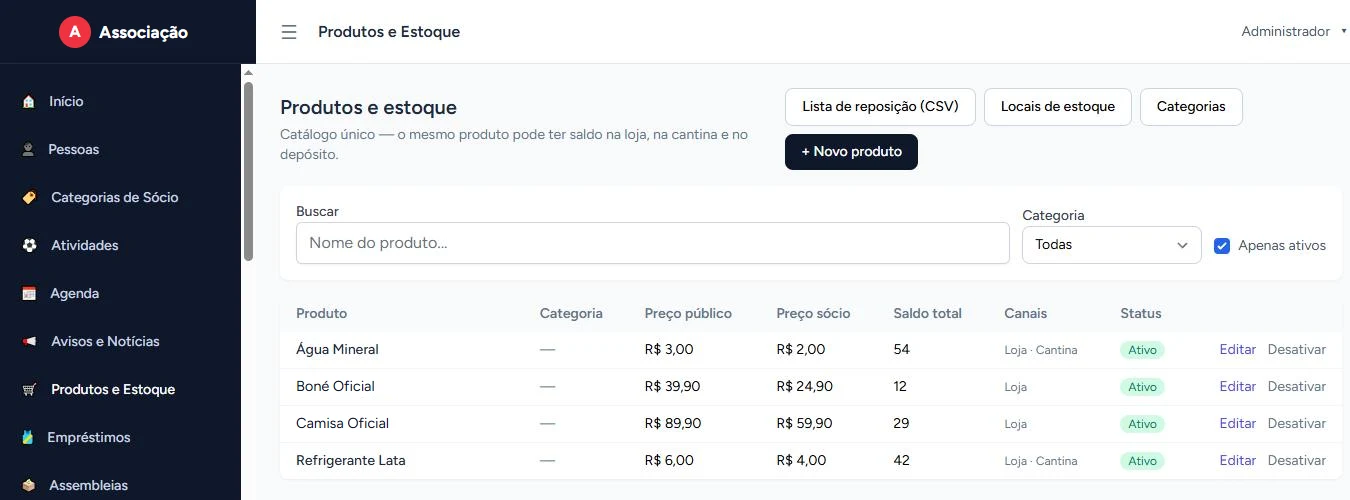Click the Boné Oficial product name
1350x500 pixels.
pyautogui.click(x=335, y=387)
